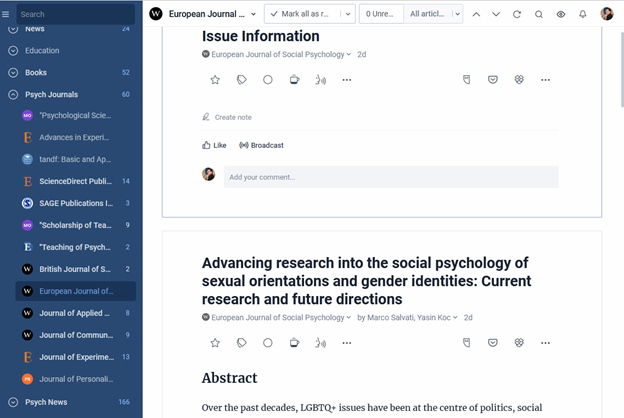Save Advancing research article to read later cup
Image resolution: width=624 pixels, height=418 pixels.
coord(294,343)
